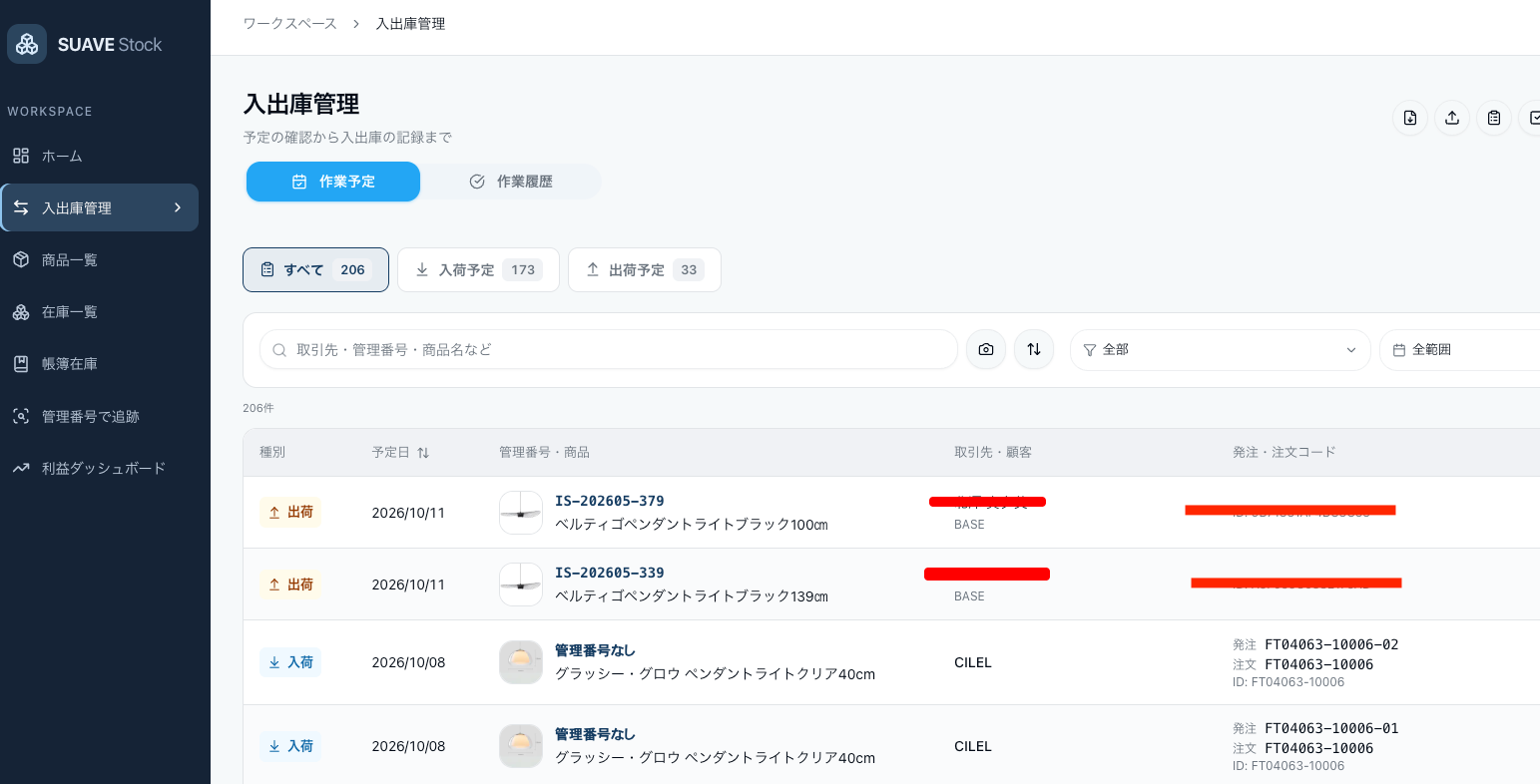Click CILEL in the FT04063-10006-02 row

pyautogui.click(x=973, y=662)
